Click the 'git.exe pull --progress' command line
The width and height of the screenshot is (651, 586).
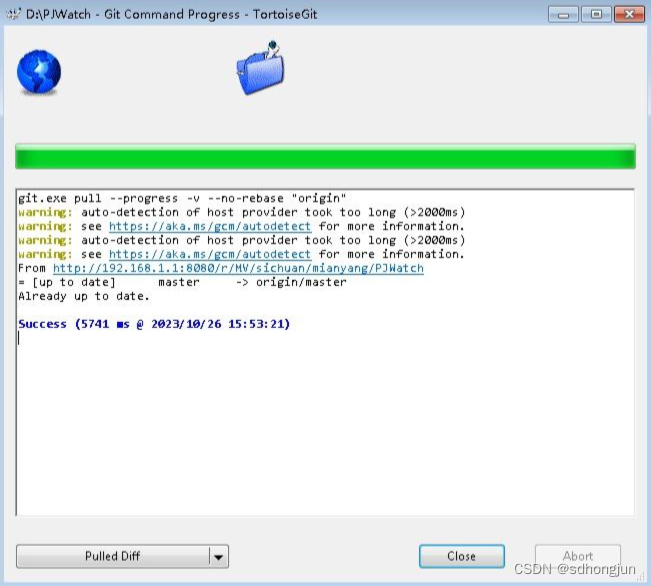[182, 199]
